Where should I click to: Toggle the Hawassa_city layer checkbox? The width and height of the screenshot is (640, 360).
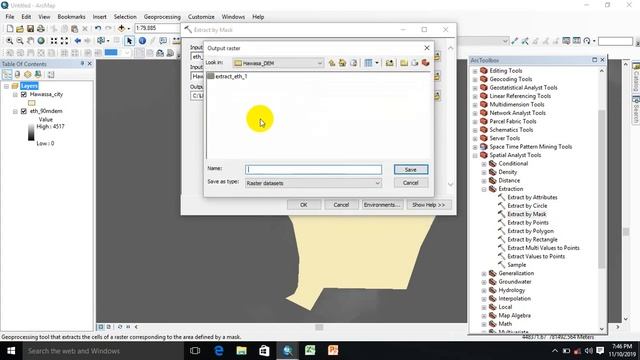24,94
